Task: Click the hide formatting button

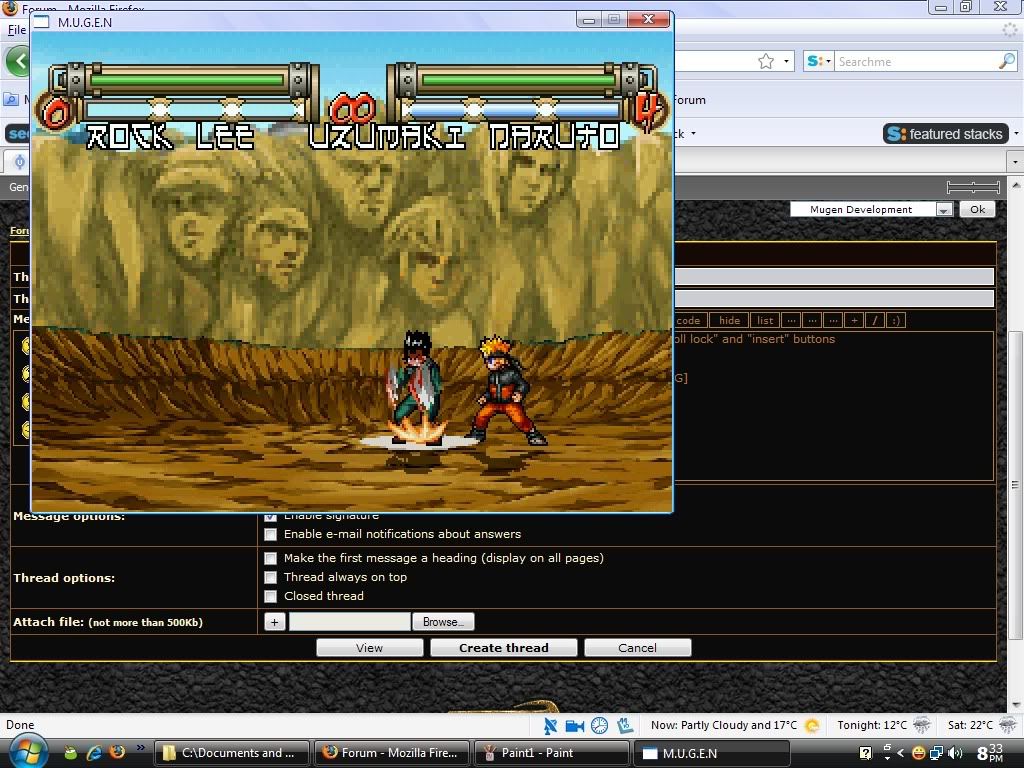Action: tap(729, 320)
